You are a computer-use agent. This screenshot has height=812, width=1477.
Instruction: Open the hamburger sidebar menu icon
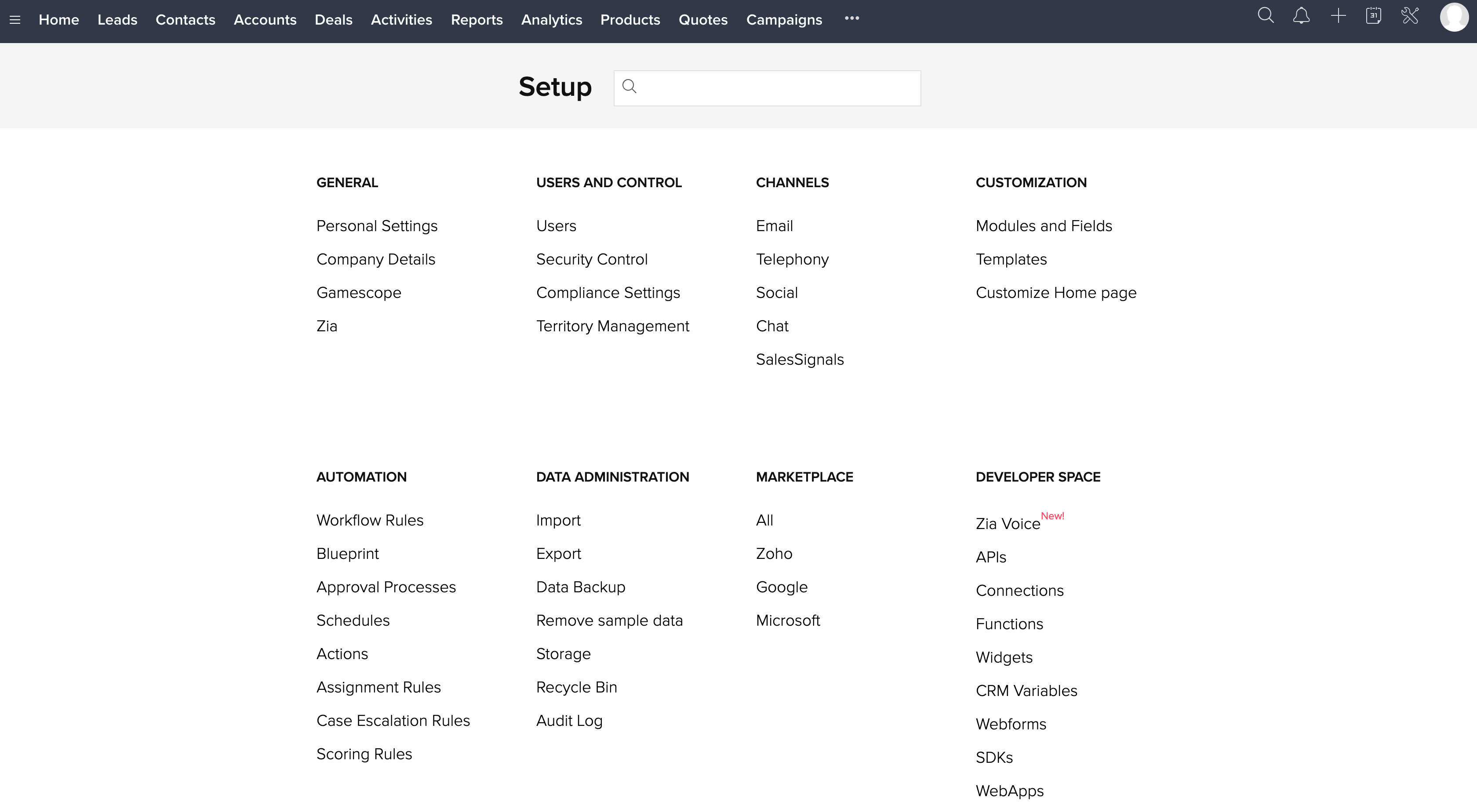[x=15, y=20]
